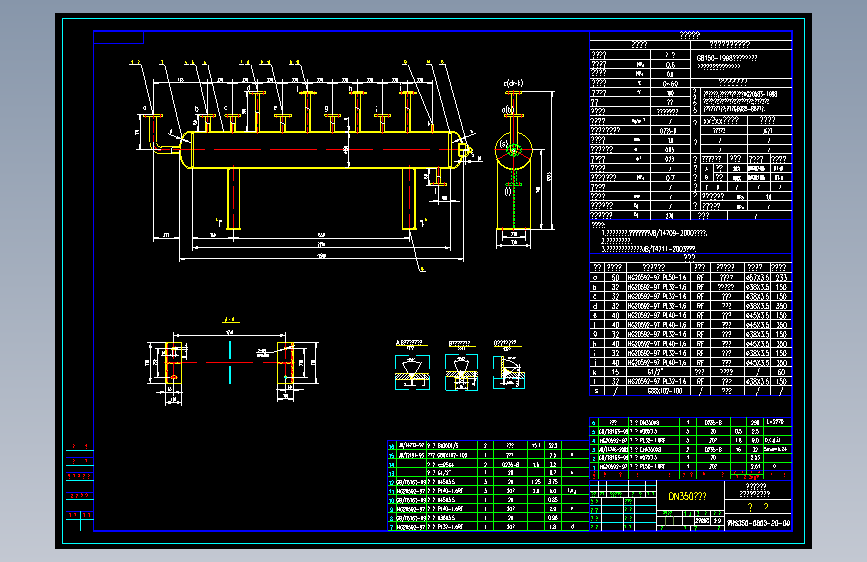The height and width of the screenshot is (562, 867).
Task: Select nozzle row d letter cell
Action: point(596,305)
